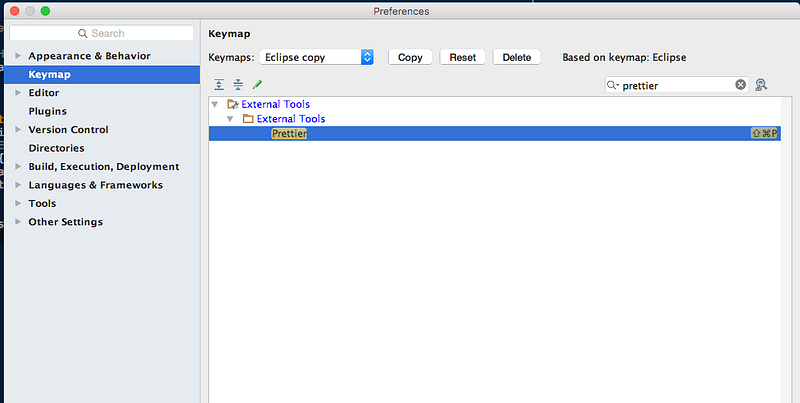The image size is (800, 403).
Task: Click the Delete keymap button
Action: tap(516, 57)
